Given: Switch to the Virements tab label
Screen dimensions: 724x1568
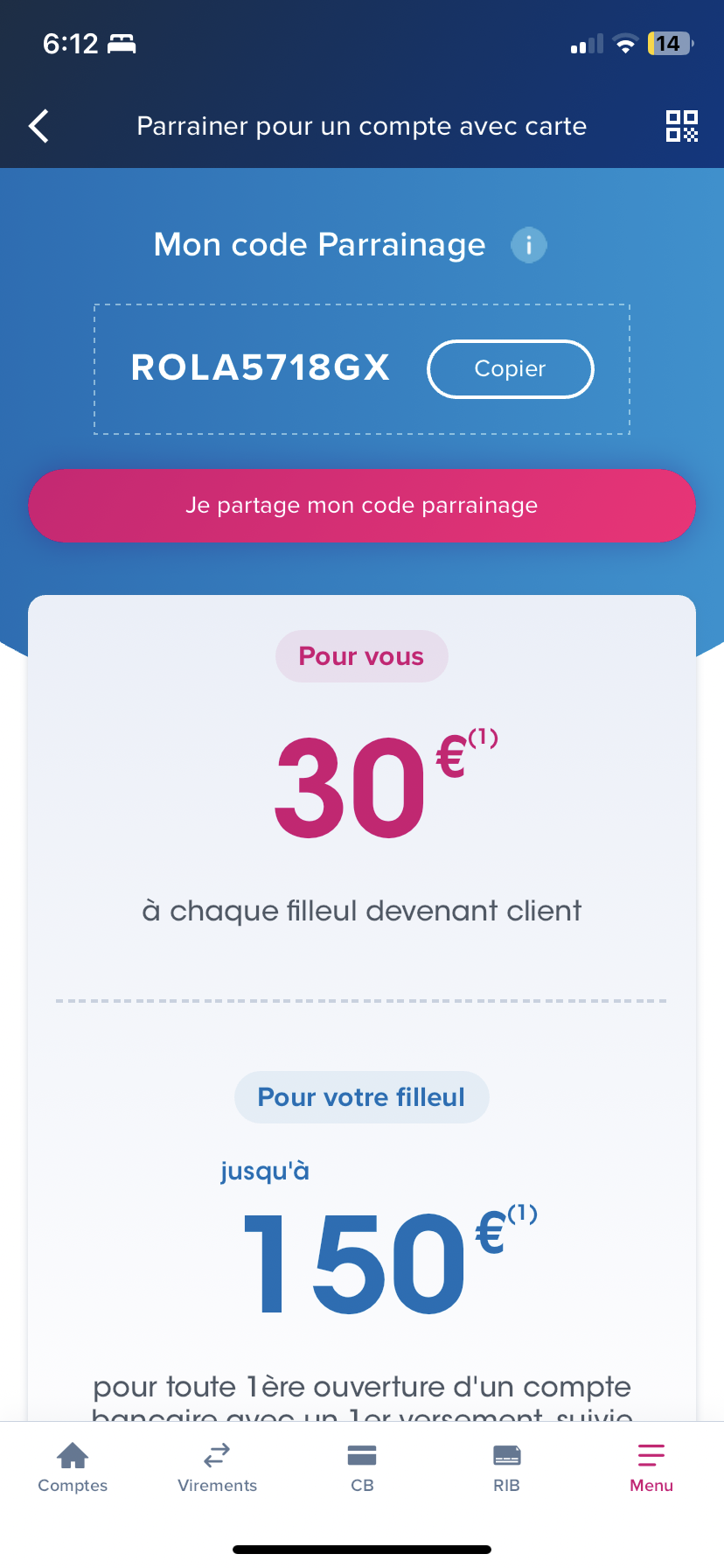Looking at the screenshot, I should [217, 1486].
